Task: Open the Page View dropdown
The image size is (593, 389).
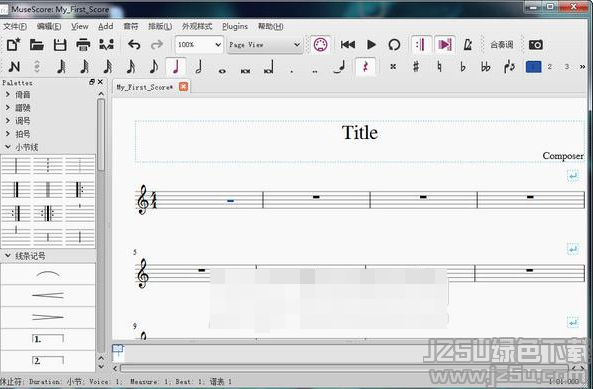Action: tap(264, 45)
